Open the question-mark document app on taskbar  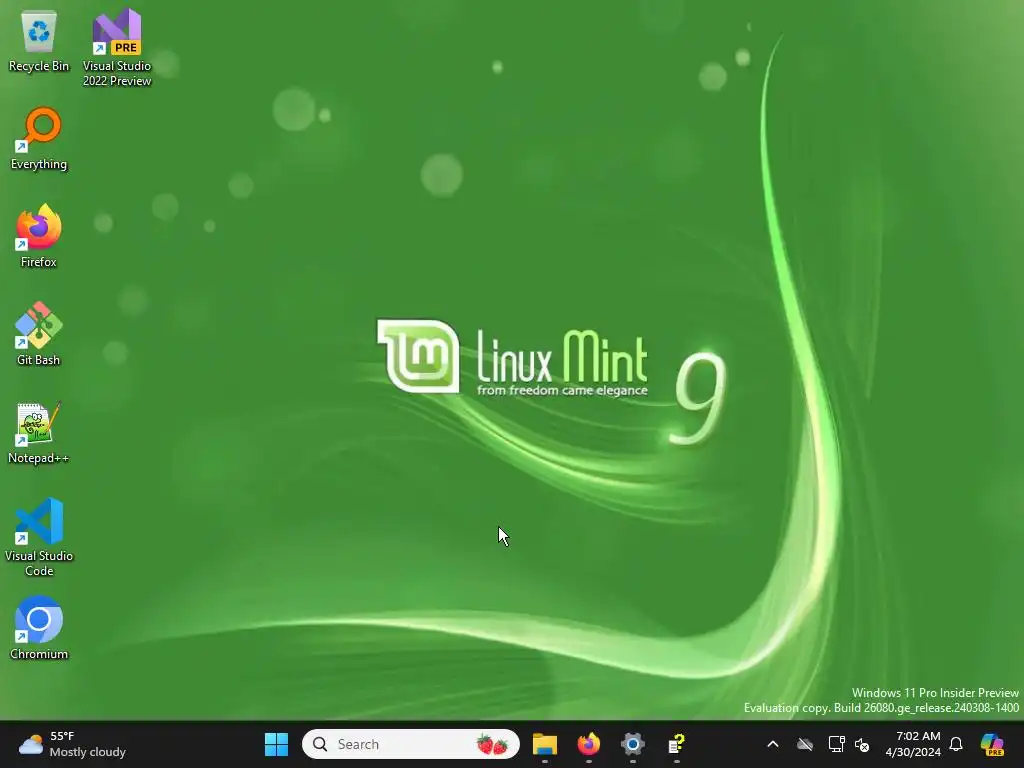tap(676, 744)
